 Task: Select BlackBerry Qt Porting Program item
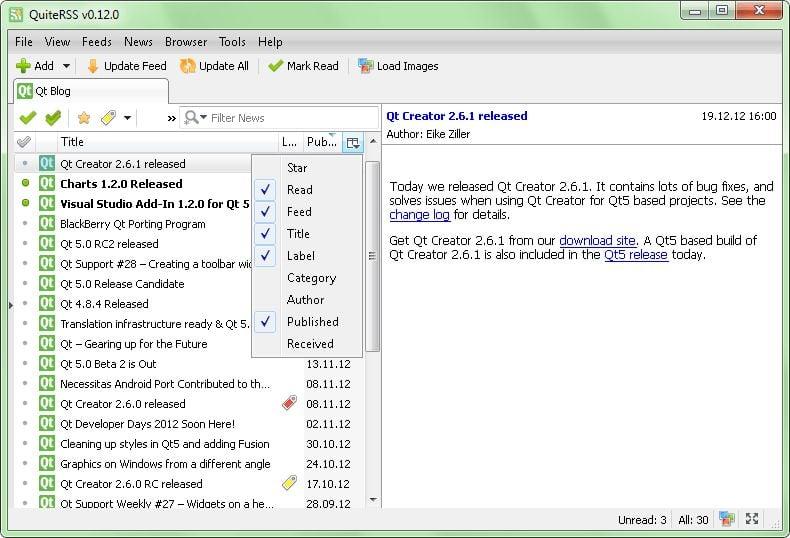(133, 224)
